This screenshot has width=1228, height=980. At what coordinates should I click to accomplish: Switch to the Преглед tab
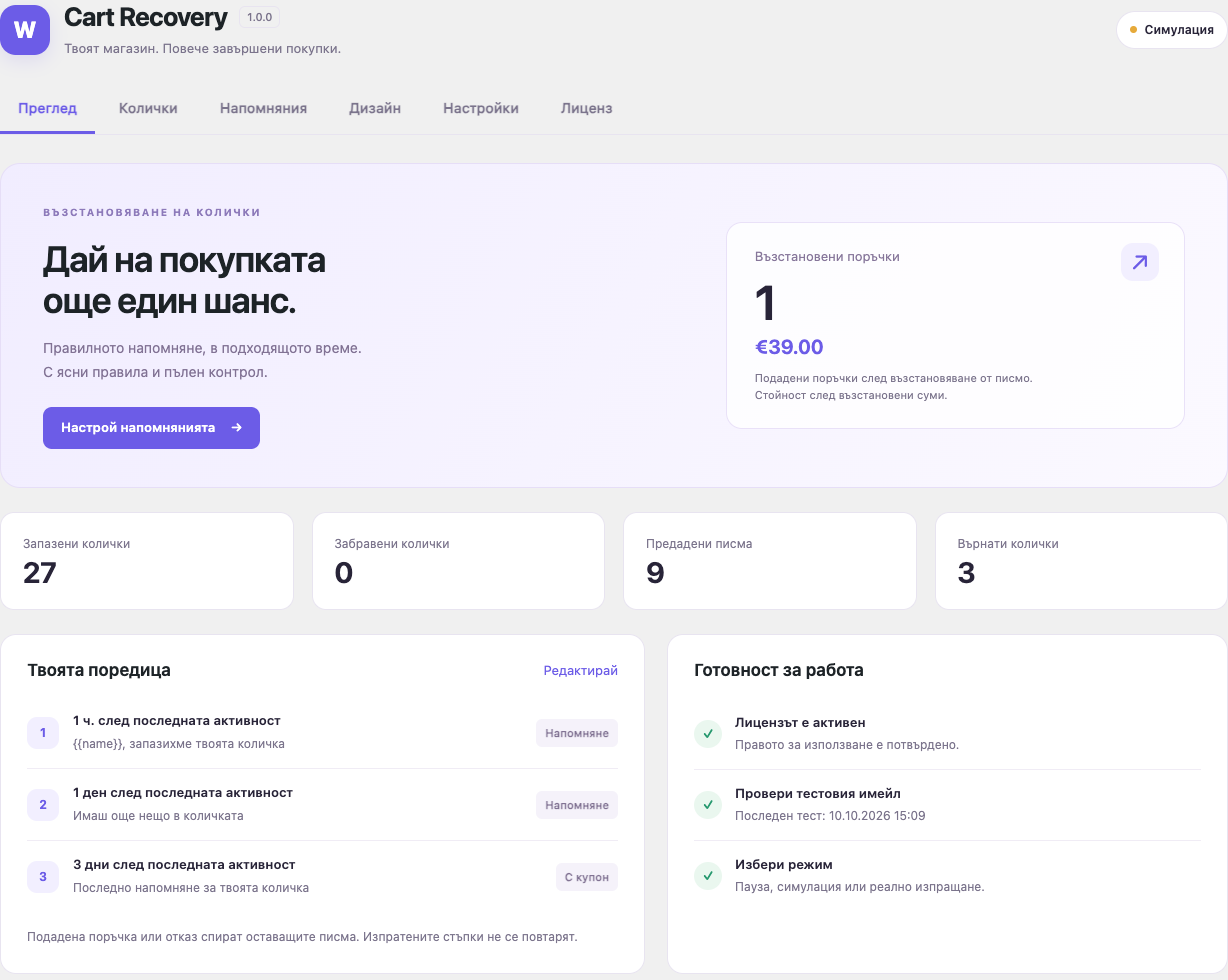tap(47, 108)
